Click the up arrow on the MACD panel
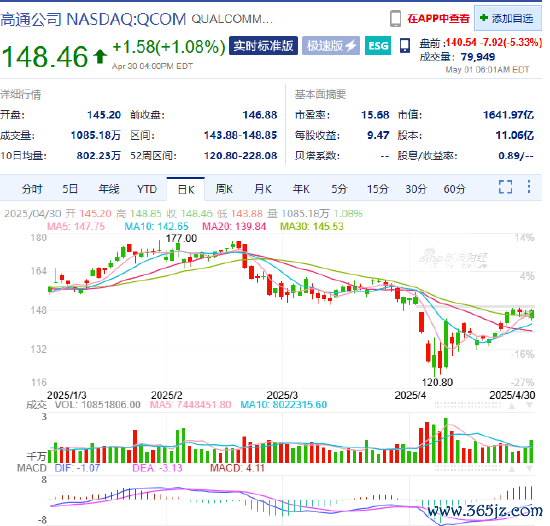Screen dimensions: 550x526 click(x=512, y=469)
